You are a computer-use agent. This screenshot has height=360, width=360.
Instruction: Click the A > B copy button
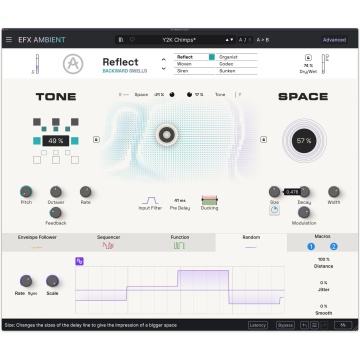click(x=263, y=40)
